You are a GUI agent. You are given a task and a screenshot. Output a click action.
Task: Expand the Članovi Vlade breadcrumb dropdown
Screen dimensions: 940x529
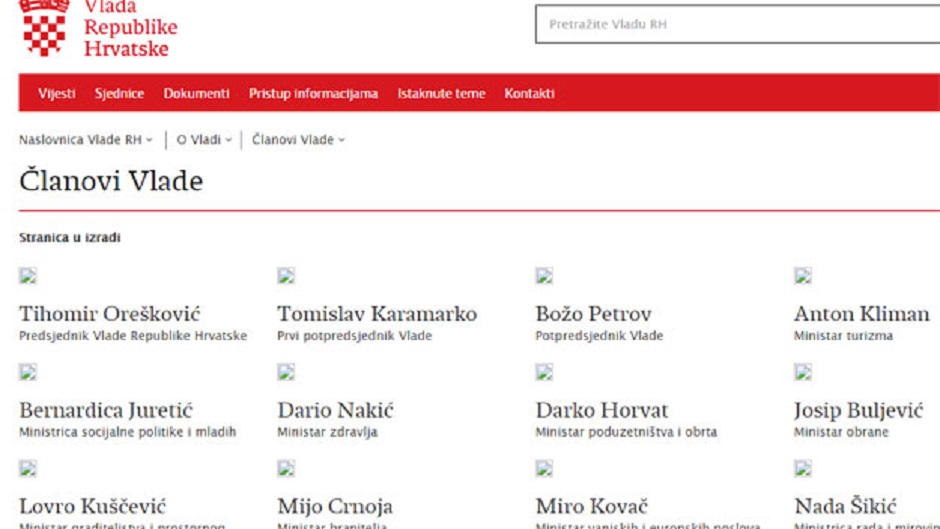[298, 140]
